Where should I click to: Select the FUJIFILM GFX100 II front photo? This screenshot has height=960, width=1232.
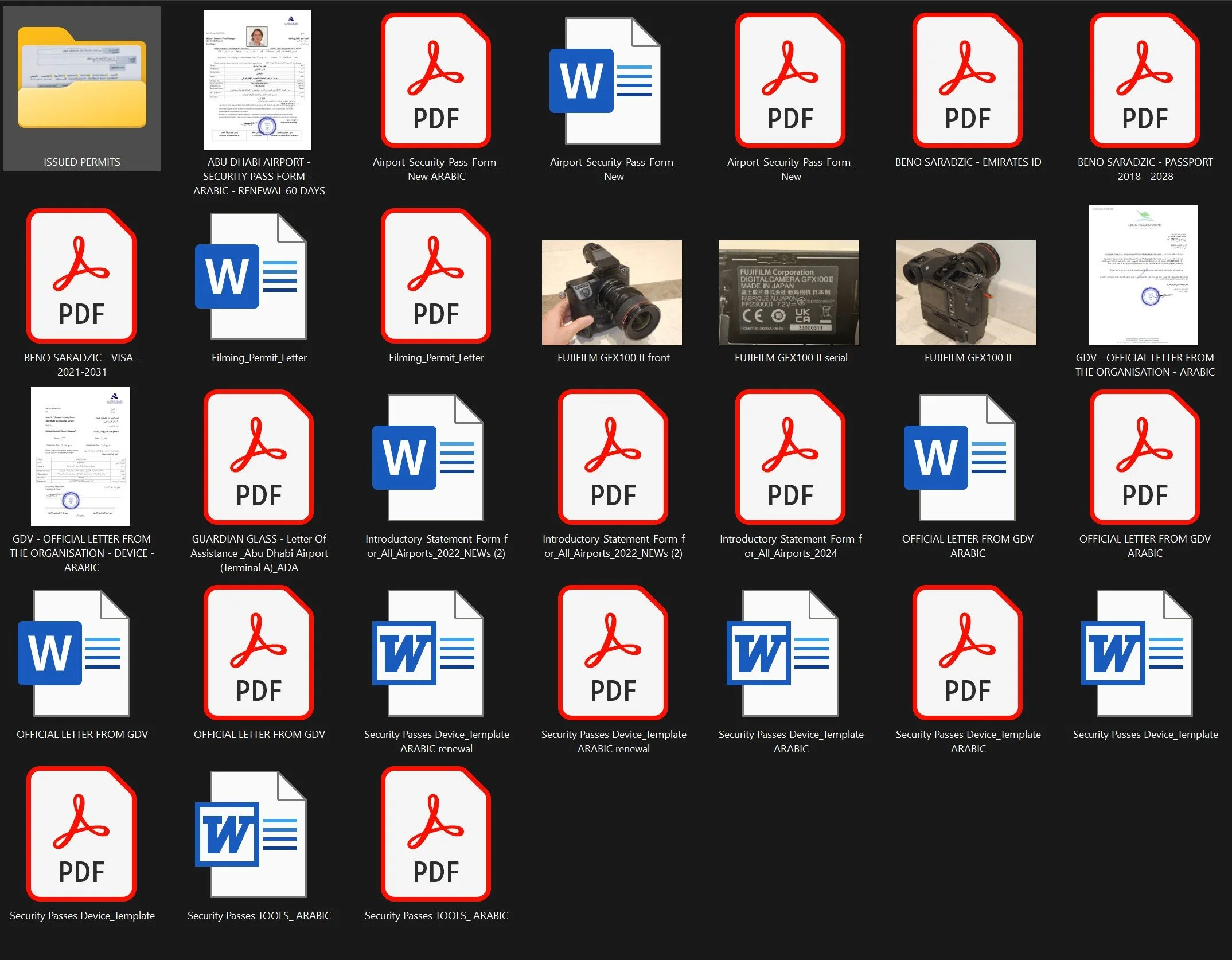coord(612,292)
